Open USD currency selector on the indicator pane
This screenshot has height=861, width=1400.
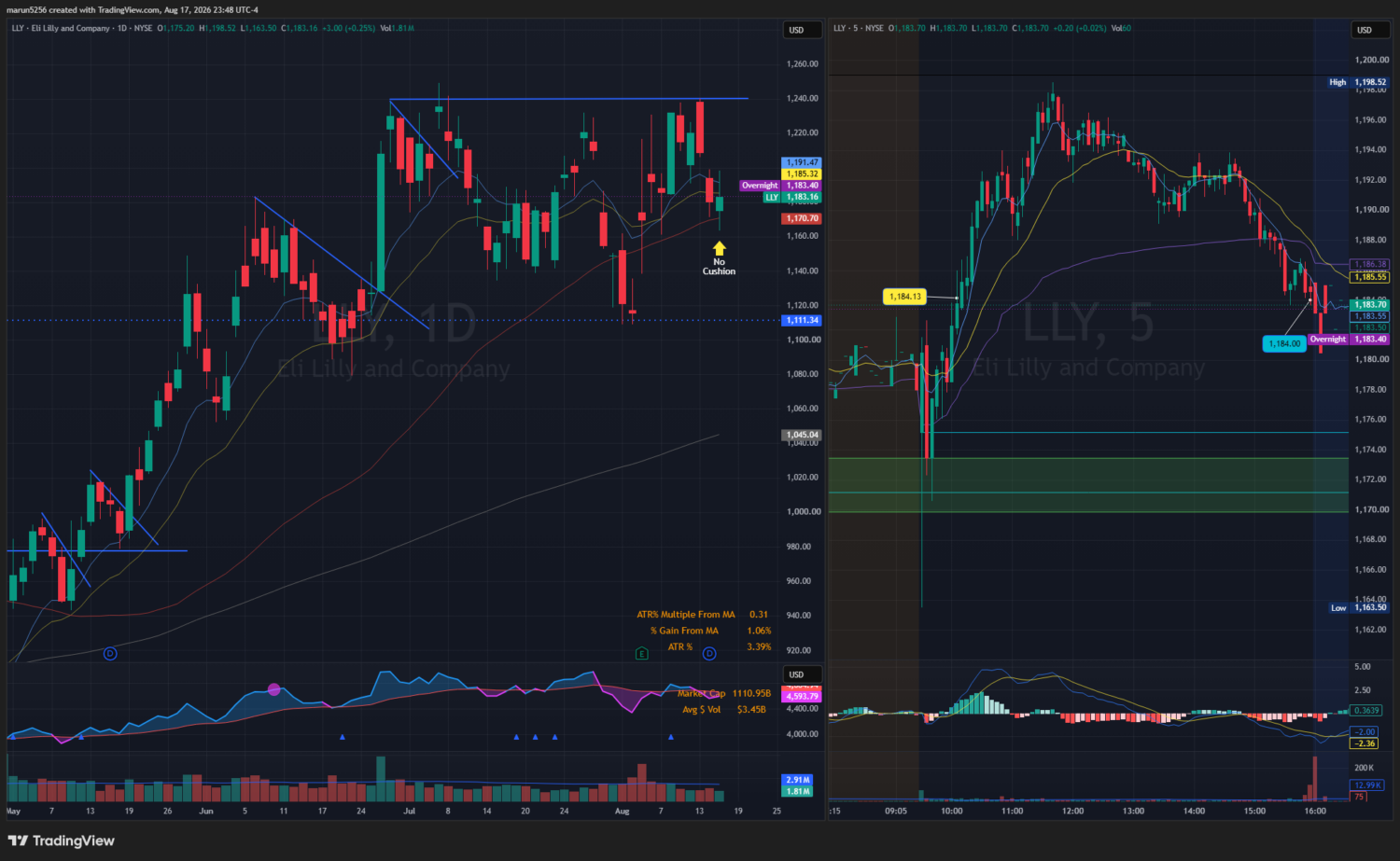pyautogui.click(x=802, y=674)
